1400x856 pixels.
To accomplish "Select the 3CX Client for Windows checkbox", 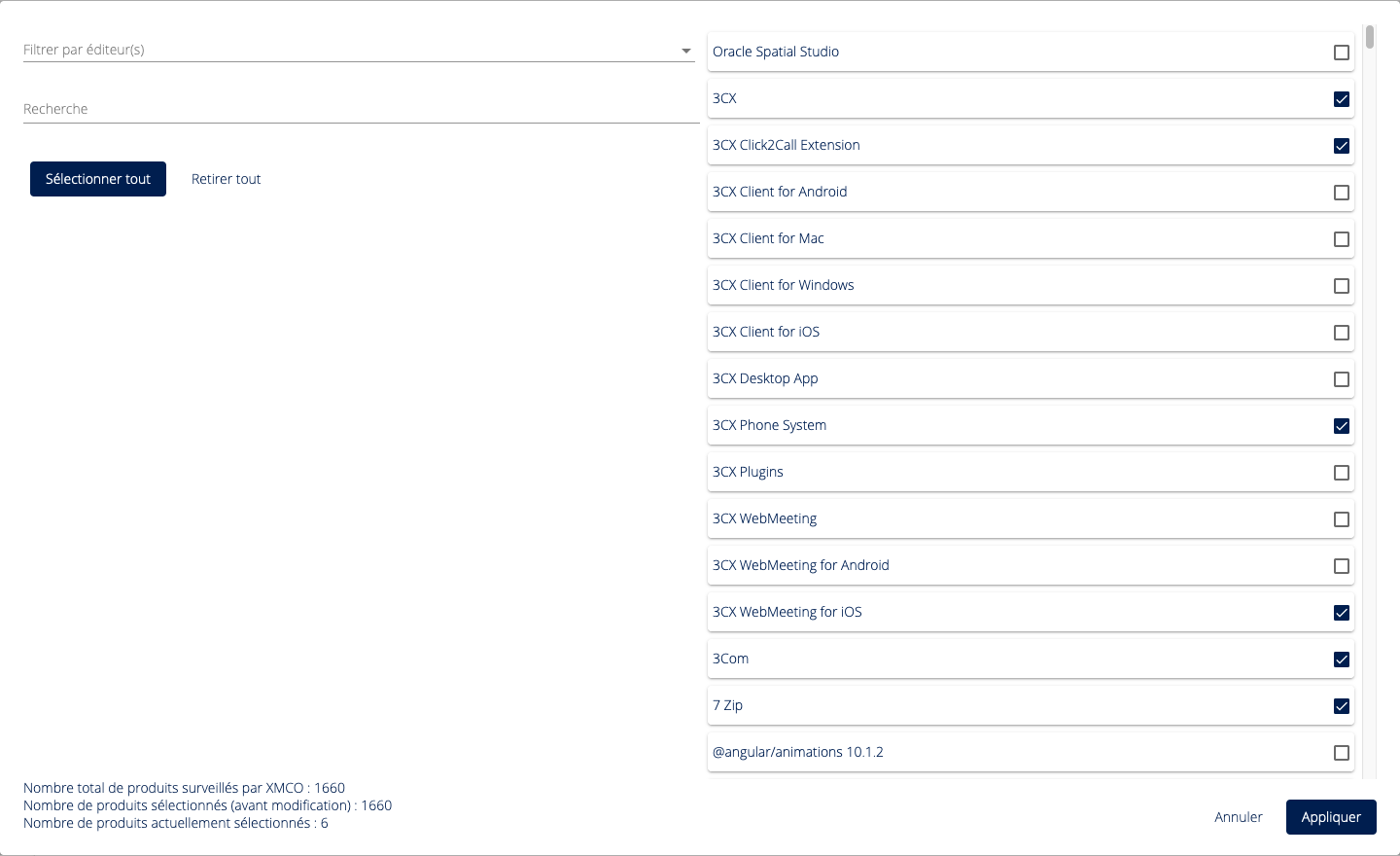I will pyautogui.click(x=1342, y=286).
